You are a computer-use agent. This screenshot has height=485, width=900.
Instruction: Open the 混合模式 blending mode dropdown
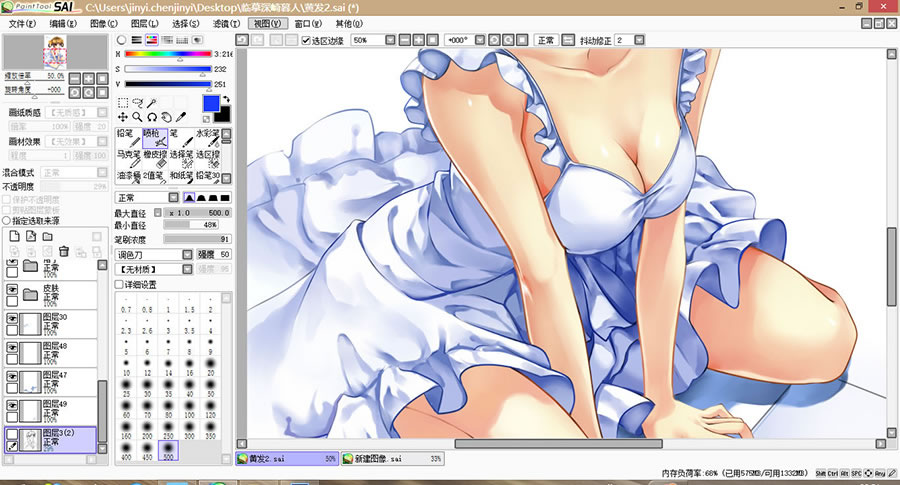click(x=102, y=172)
